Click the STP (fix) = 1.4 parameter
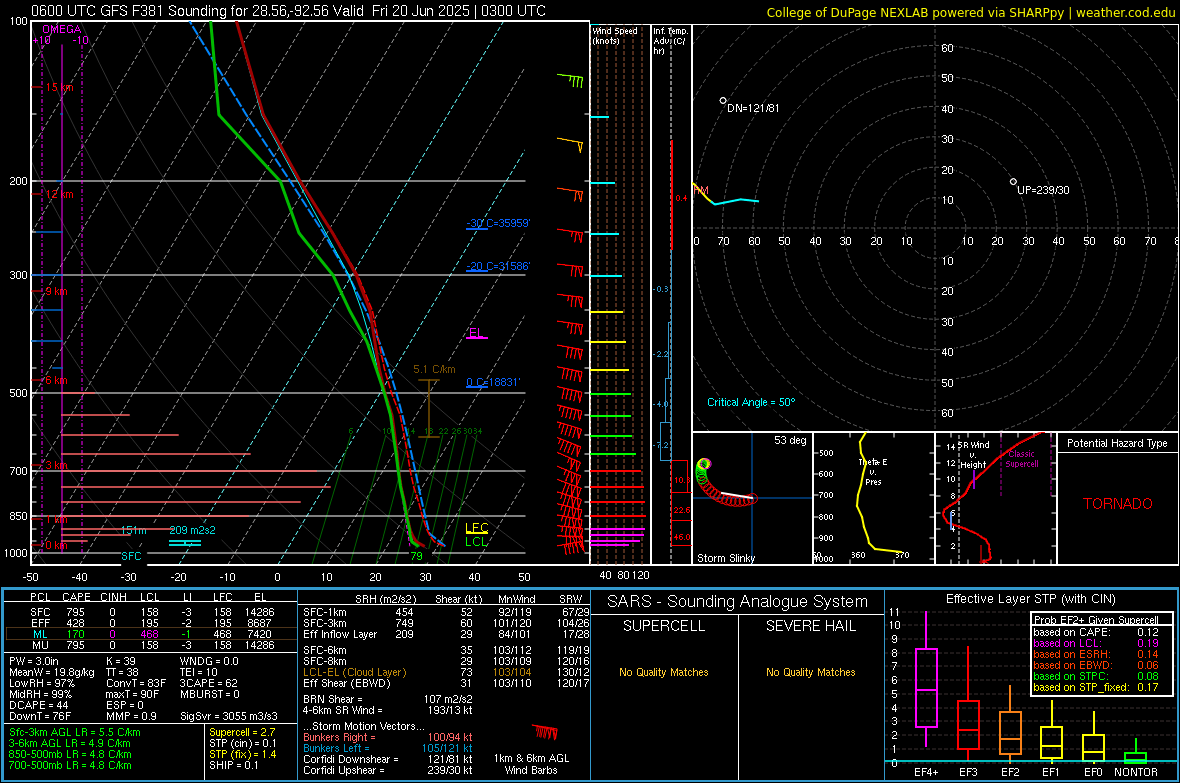The height and width of the screenshot is (783, 1180). click(x=242, y=754)
